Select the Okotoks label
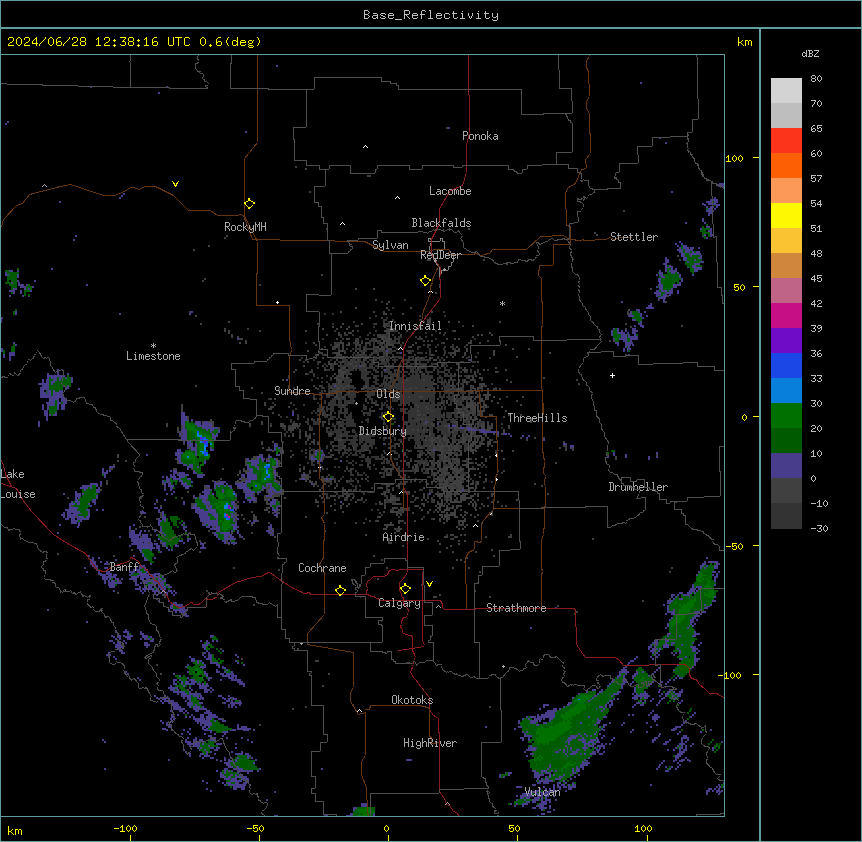 (x=412, y=700)
